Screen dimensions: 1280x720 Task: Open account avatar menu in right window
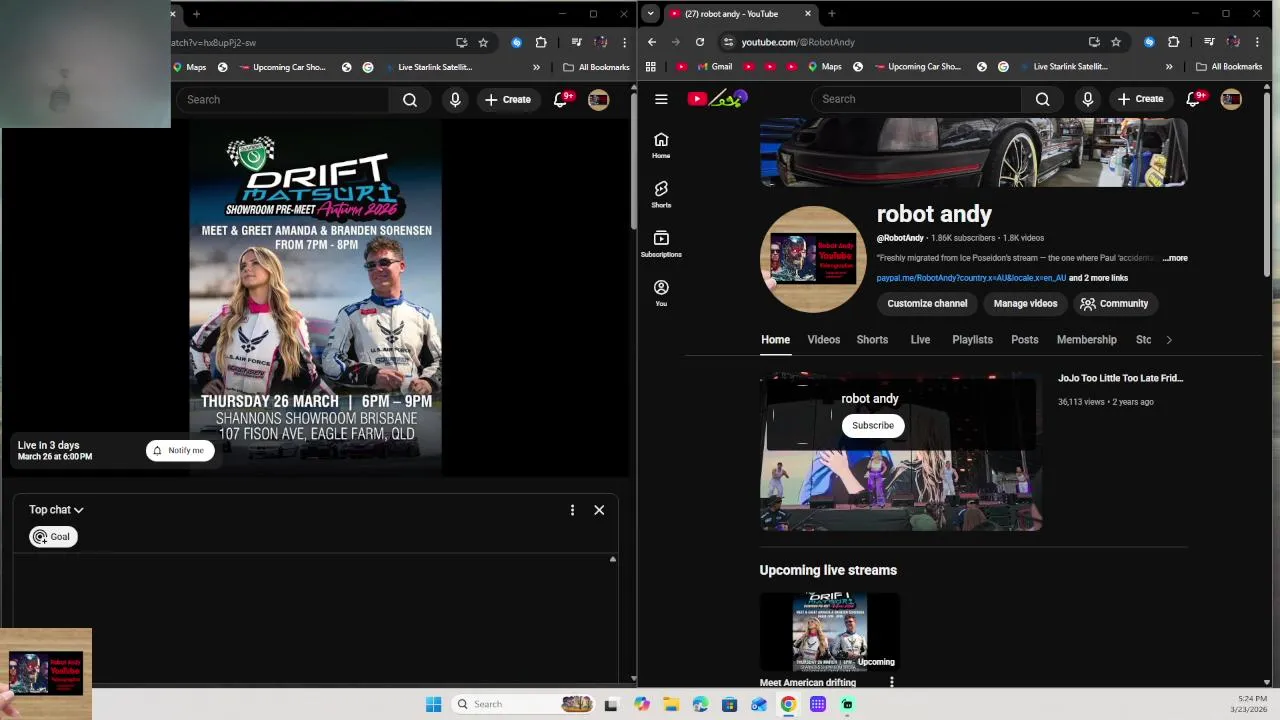tap(1231, 99)
